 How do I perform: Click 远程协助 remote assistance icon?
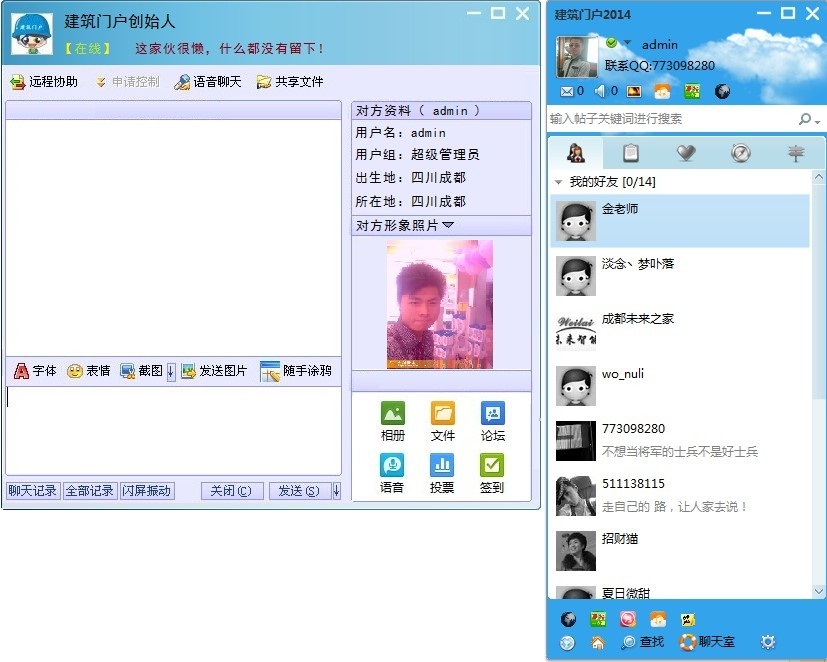pyautogui.click(x=18, y=82)
